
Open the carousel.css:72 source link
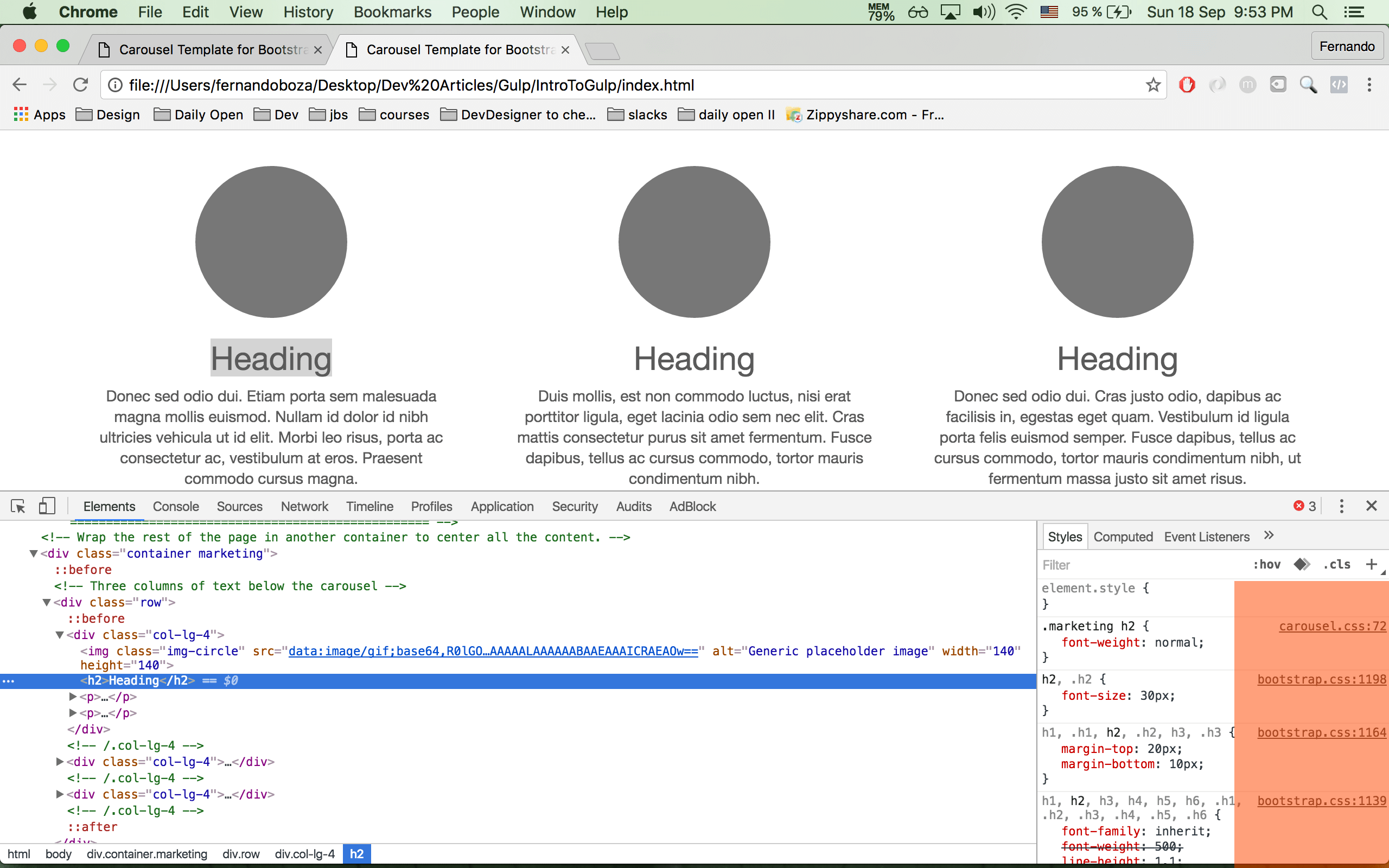[x=1332, y=626]
